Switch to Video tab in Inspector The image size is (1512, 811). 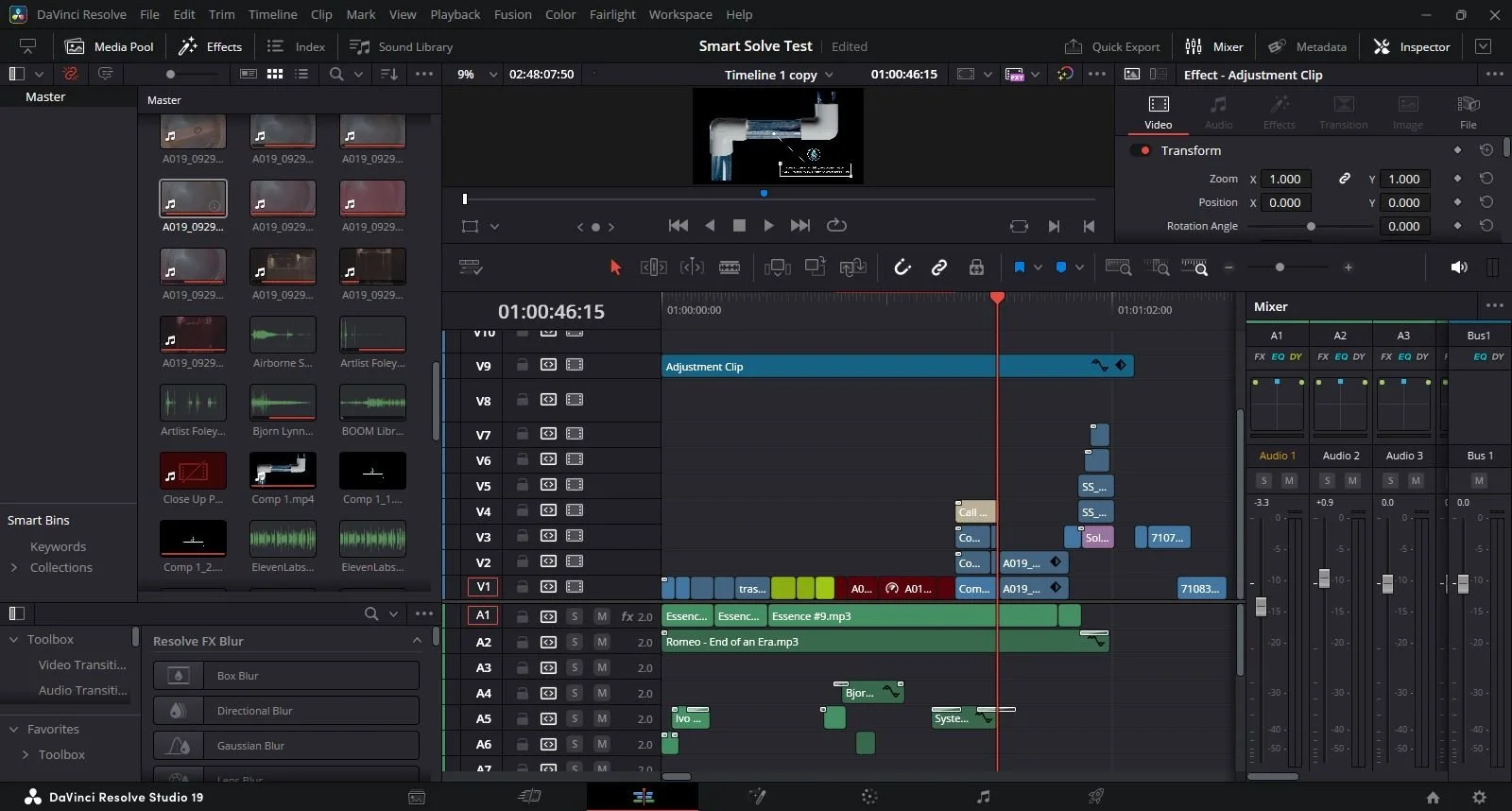1159,112
